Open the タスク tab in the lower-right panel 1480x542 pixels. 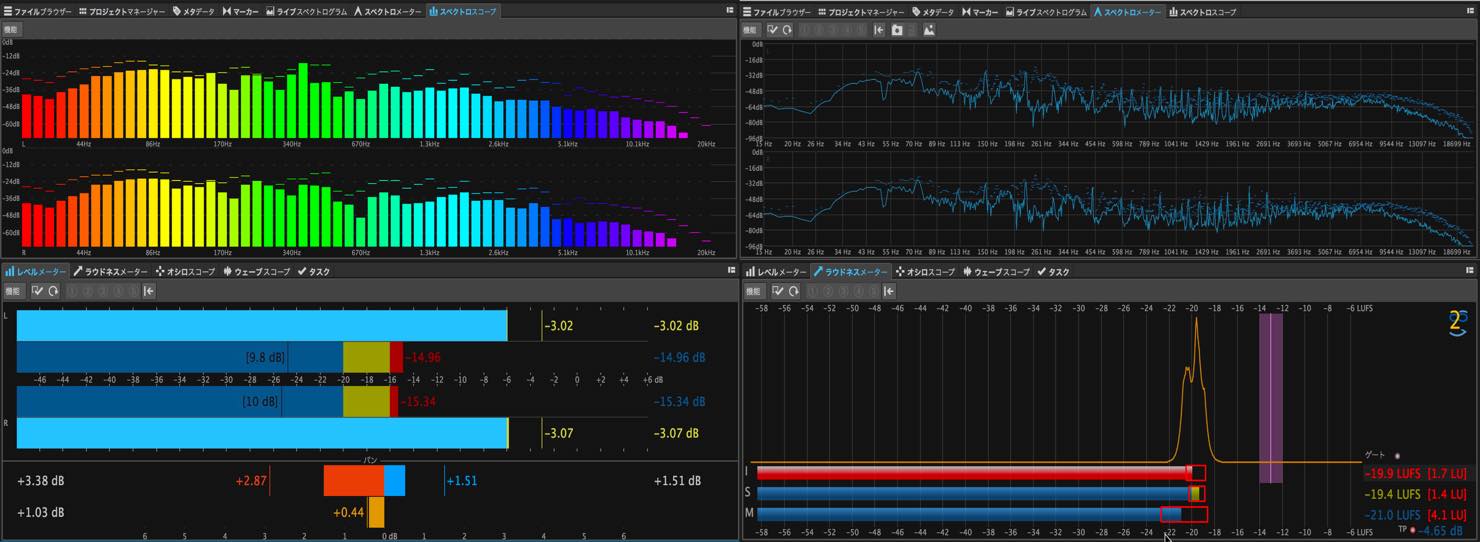1054,272
